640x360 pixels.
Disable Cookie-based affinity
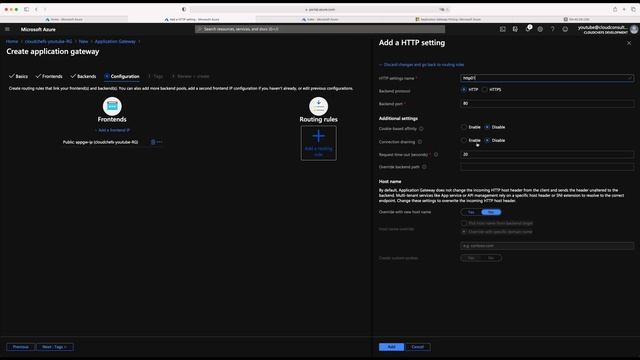point(487,127)
